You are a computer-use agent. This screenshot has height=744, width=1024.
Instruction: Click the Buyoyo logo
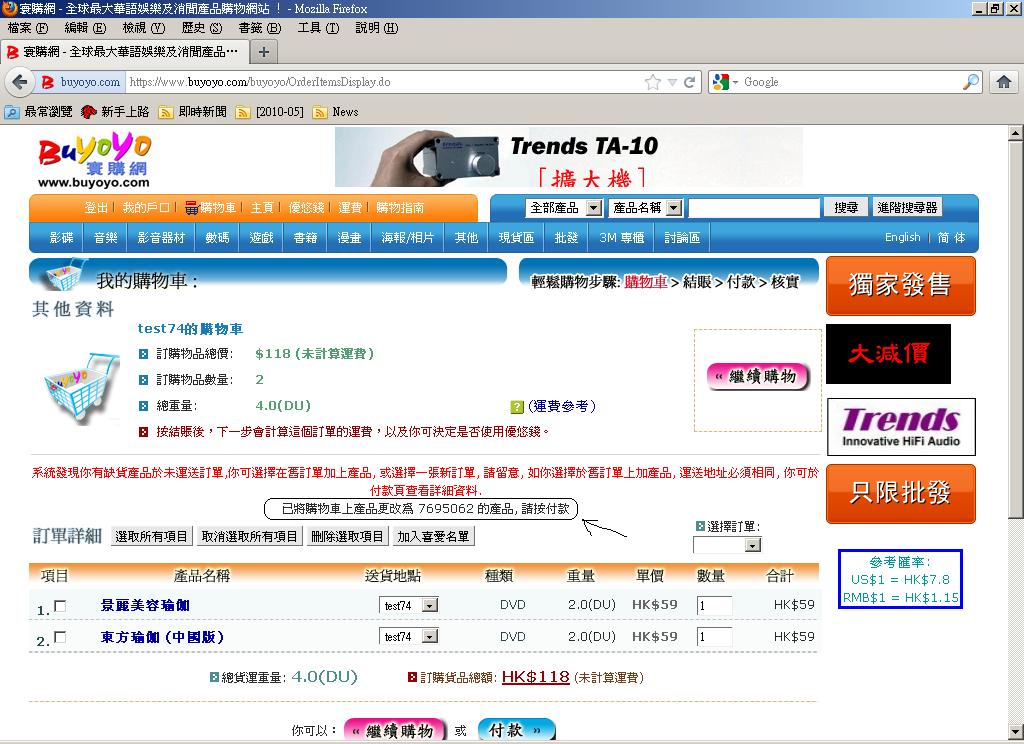[94, 161]
